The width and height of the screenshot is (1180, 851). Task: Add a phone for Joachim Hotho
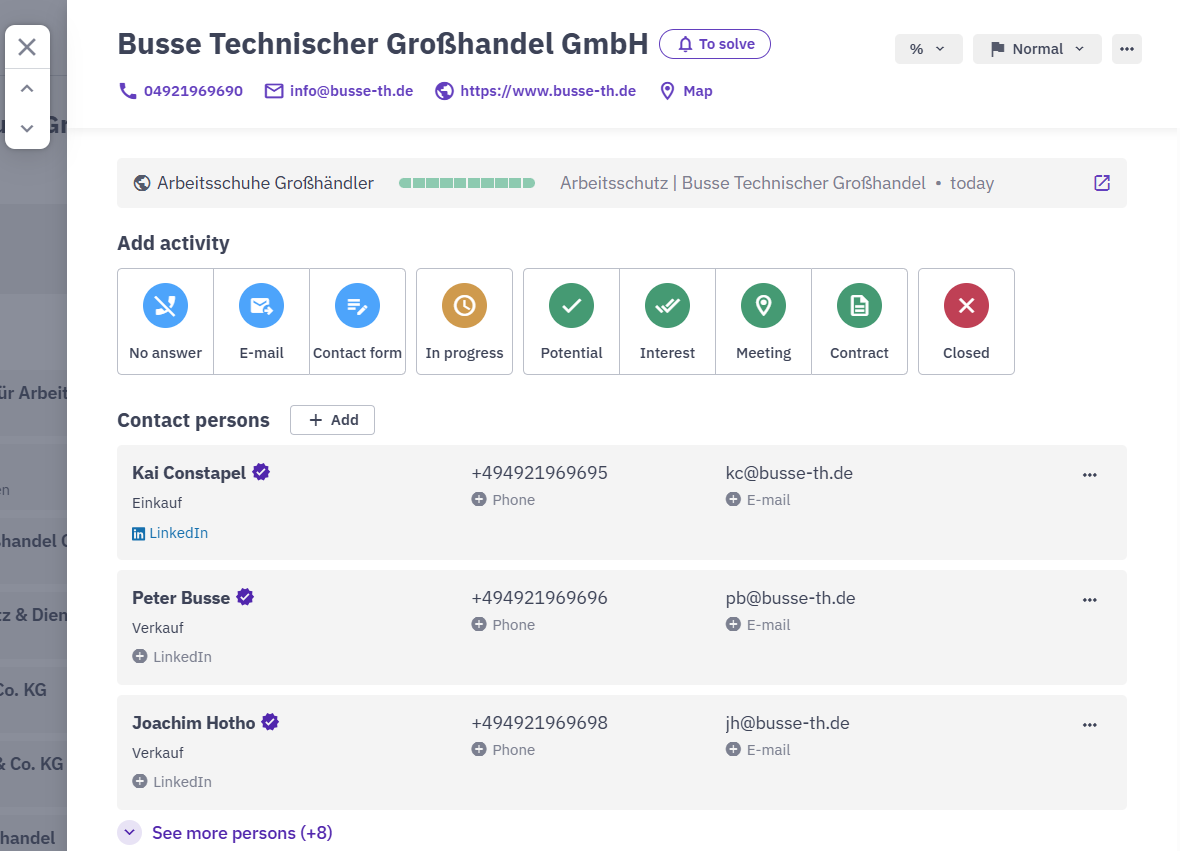pos(503,749)
